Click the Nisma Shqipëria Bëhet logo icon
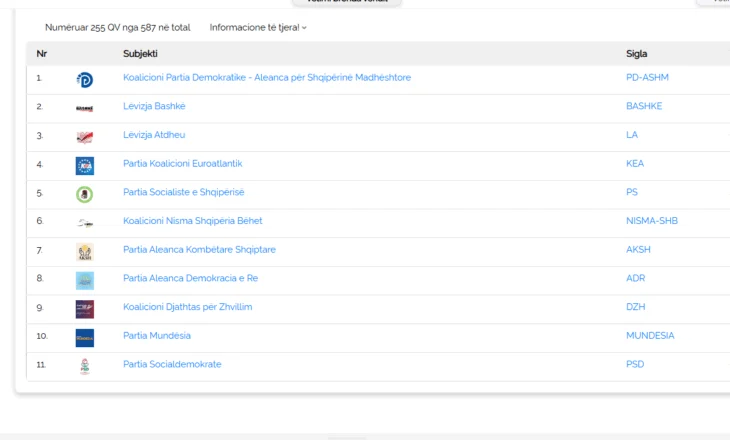The image size is (730, 440). [x=85, y=223]
